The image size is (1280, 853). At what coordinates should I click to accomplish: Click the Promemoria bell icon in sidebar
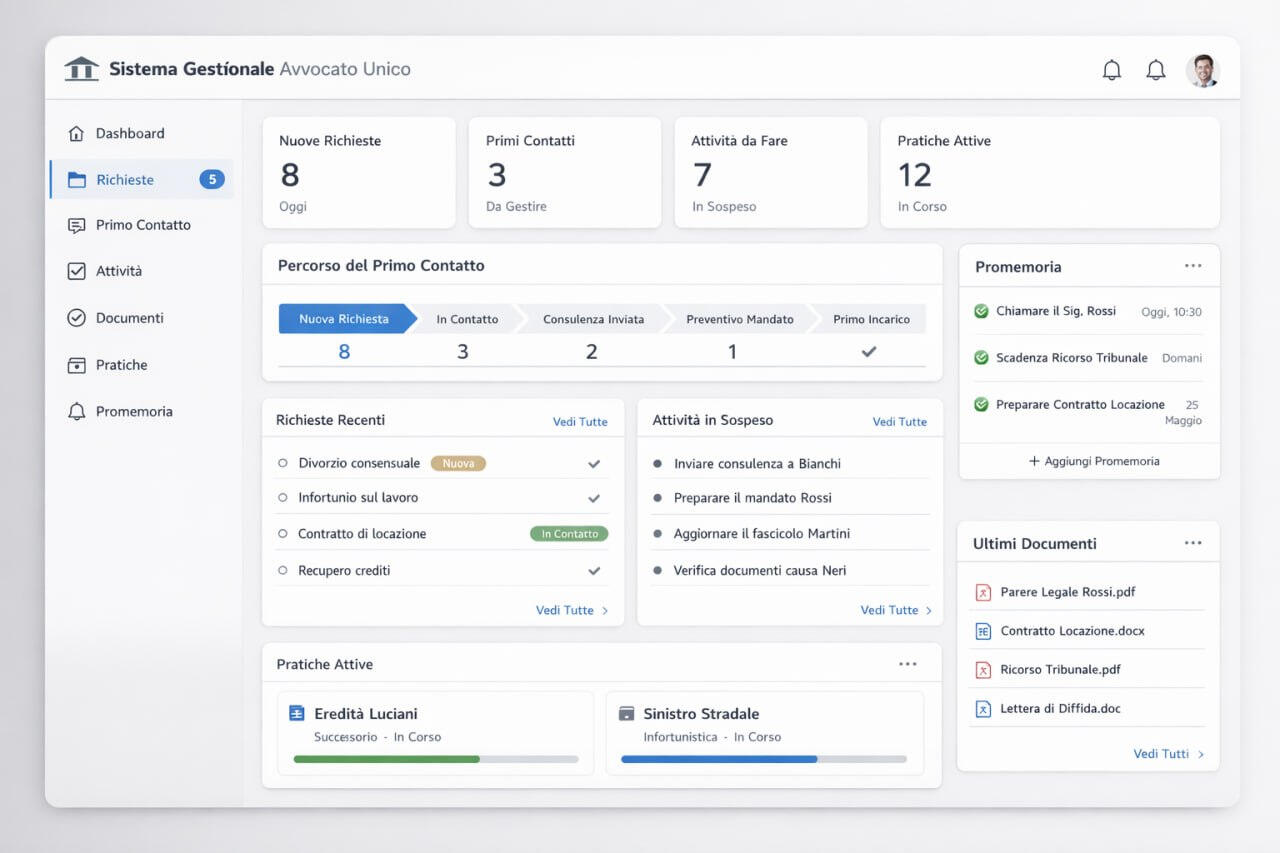pos(76,412)
